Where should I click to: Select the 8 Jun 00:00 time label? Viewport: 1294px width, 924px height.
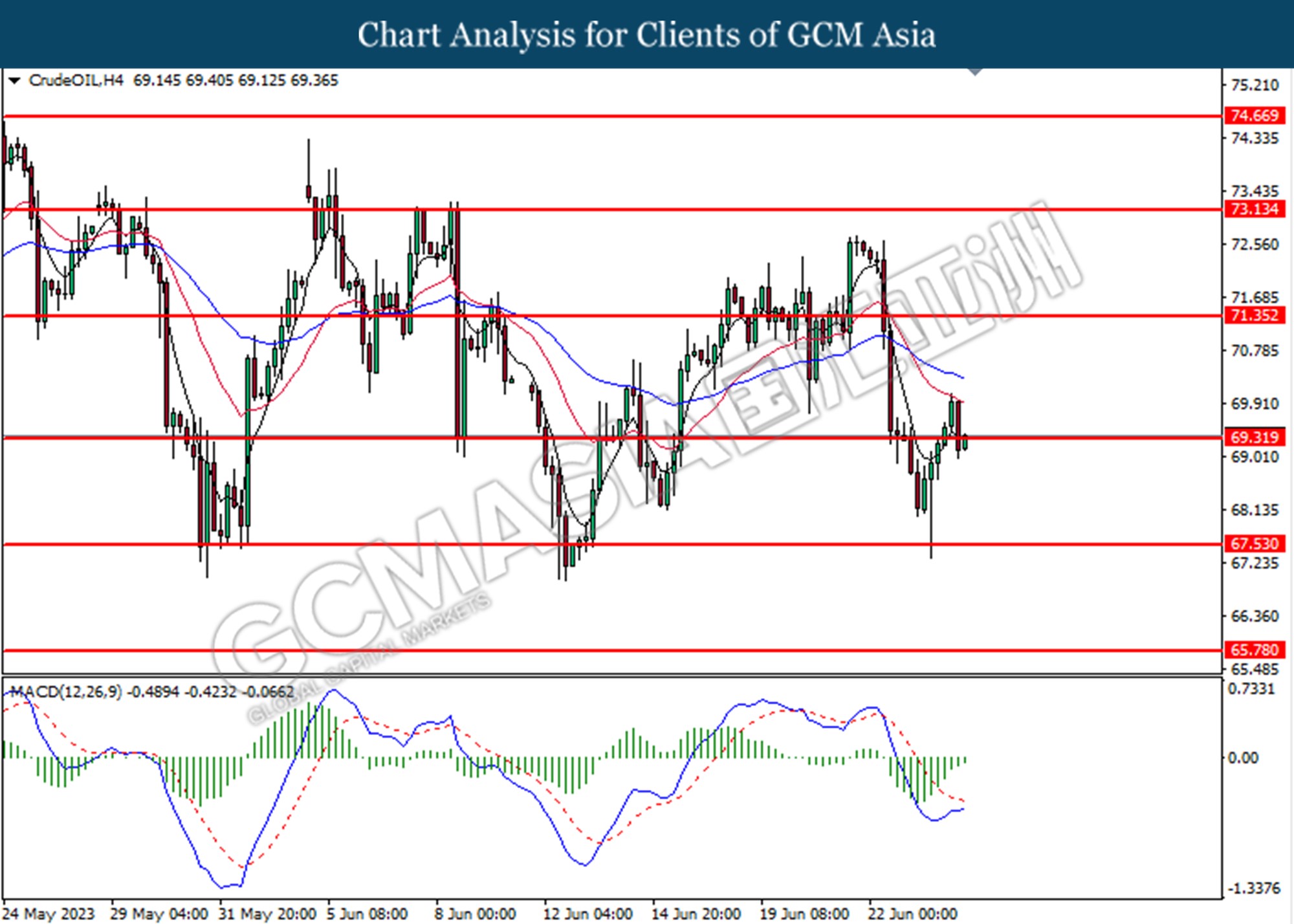pos(475,914)
